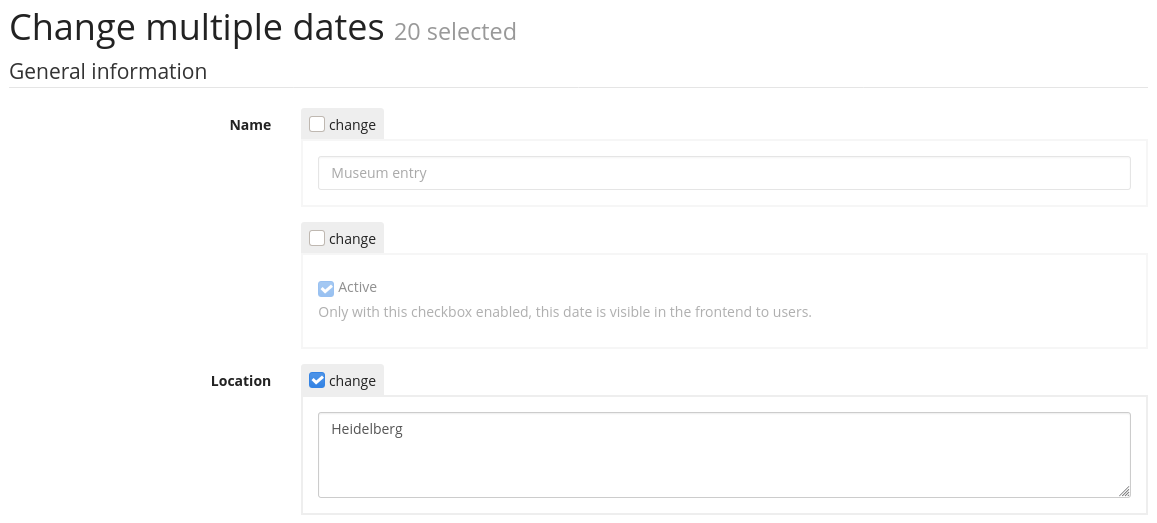Toggle the Active checkbox
The width and height of the screenshot is (1157, 523).
326,288
